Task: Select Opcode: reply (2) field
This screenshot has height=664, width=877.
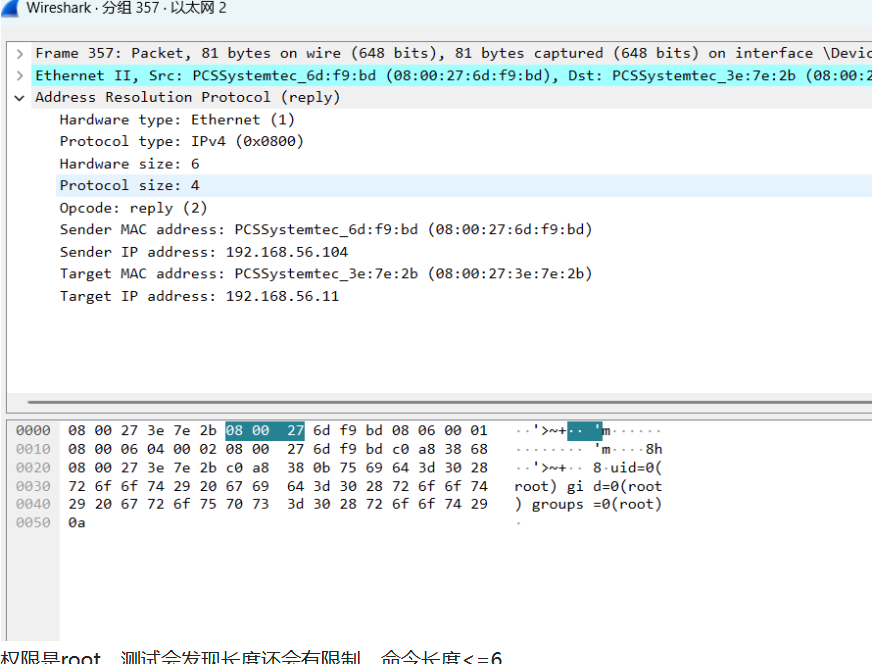Action: [133, 208]
